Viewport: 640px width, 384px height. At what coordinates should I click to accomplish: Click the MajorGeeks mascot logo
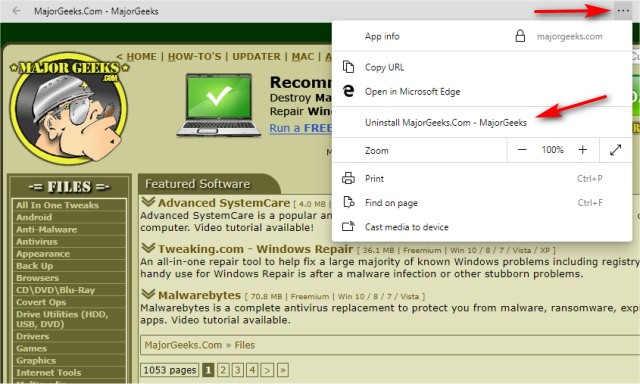click(x=69, y=109)
